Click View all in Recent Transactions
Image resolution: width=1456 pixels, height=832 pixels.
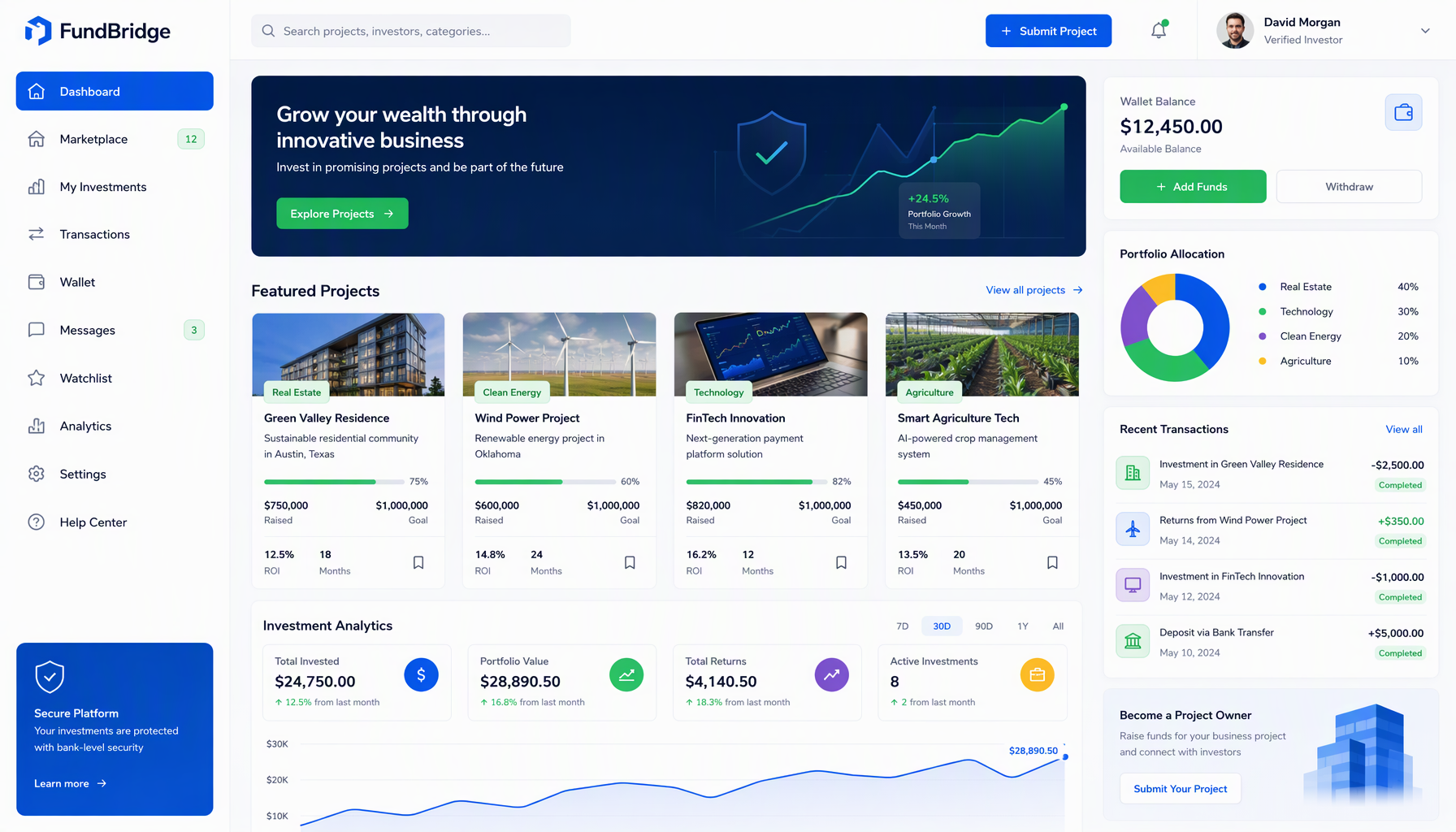point(1404,429)
